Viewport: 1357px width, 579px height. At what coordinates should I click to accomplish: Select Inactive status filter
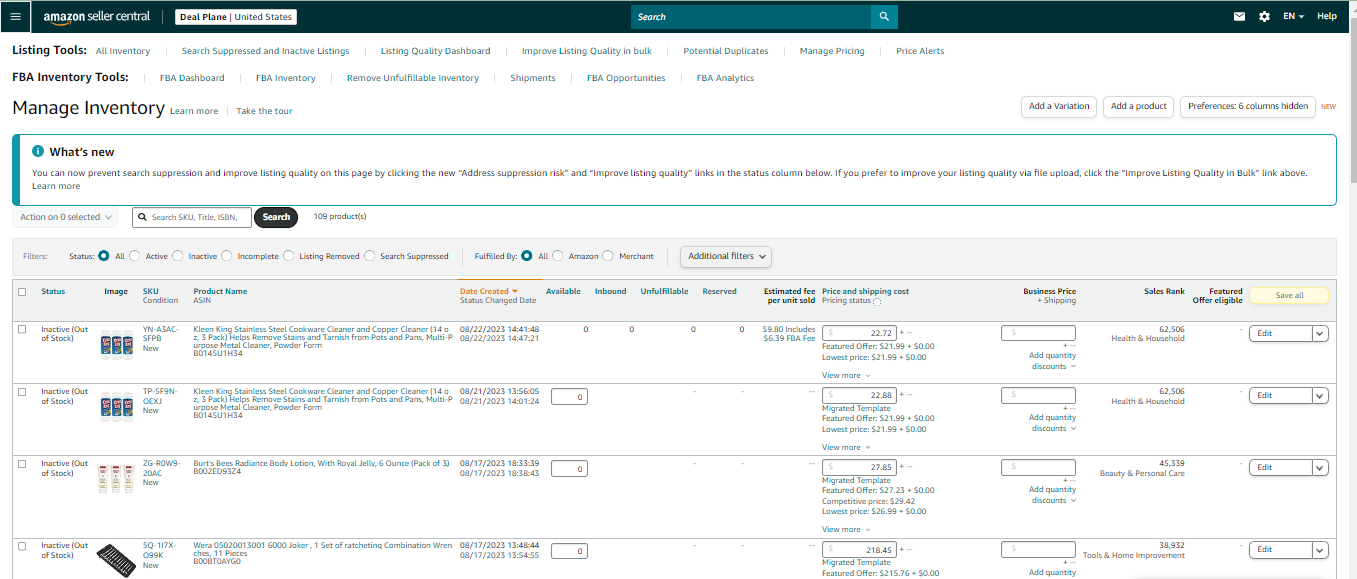[178, 256]
